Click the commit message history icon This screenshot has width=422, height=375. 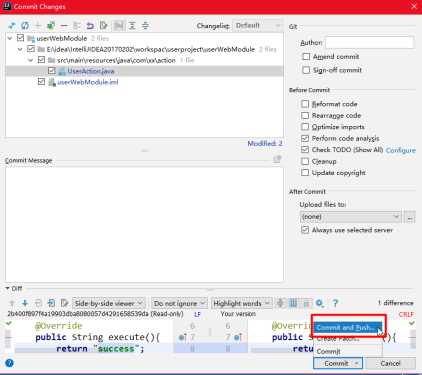coord(277,159)
